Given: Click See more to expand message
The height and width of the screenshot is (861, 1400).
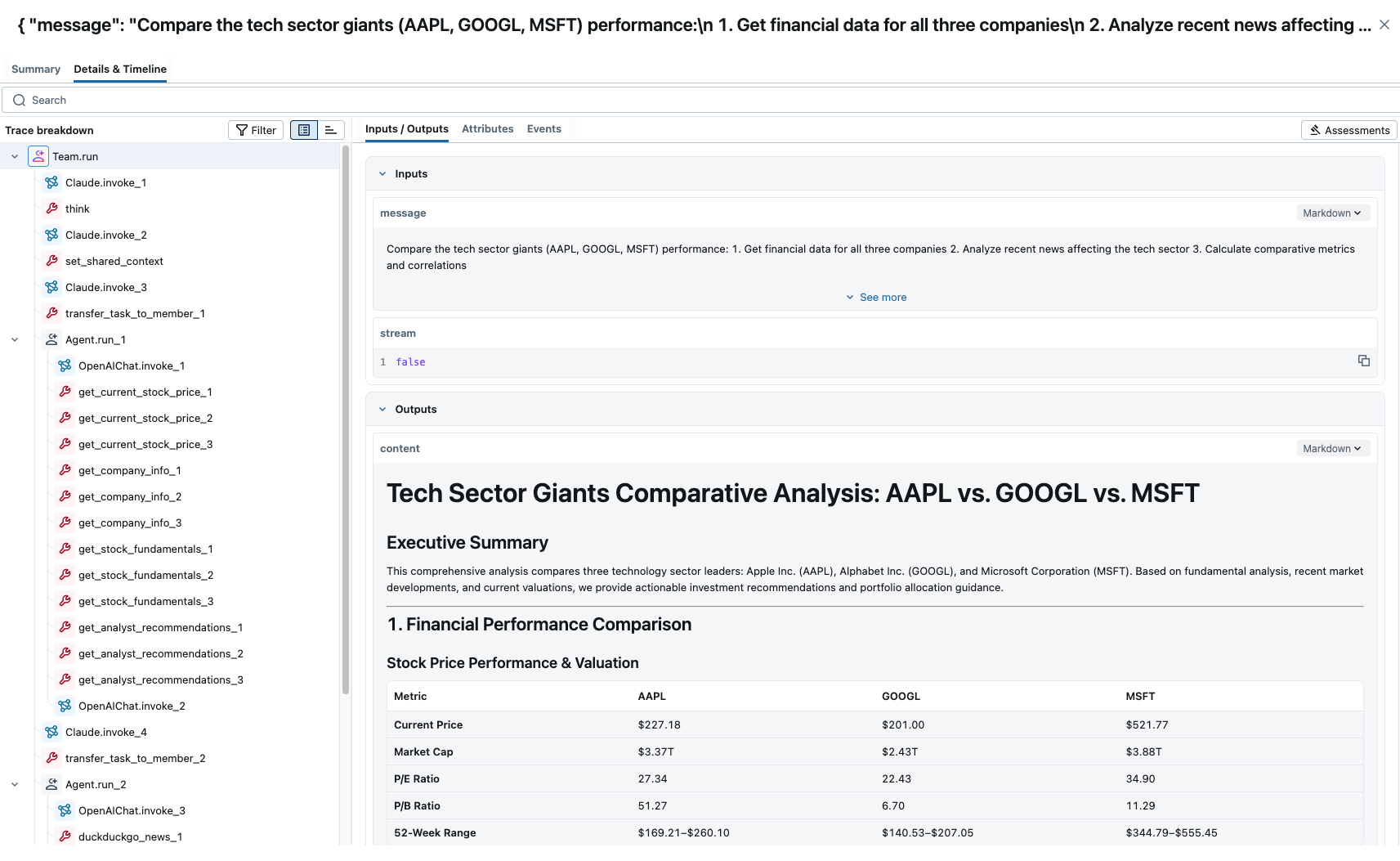Looking at the screenshot, I should tap(875, 297).
